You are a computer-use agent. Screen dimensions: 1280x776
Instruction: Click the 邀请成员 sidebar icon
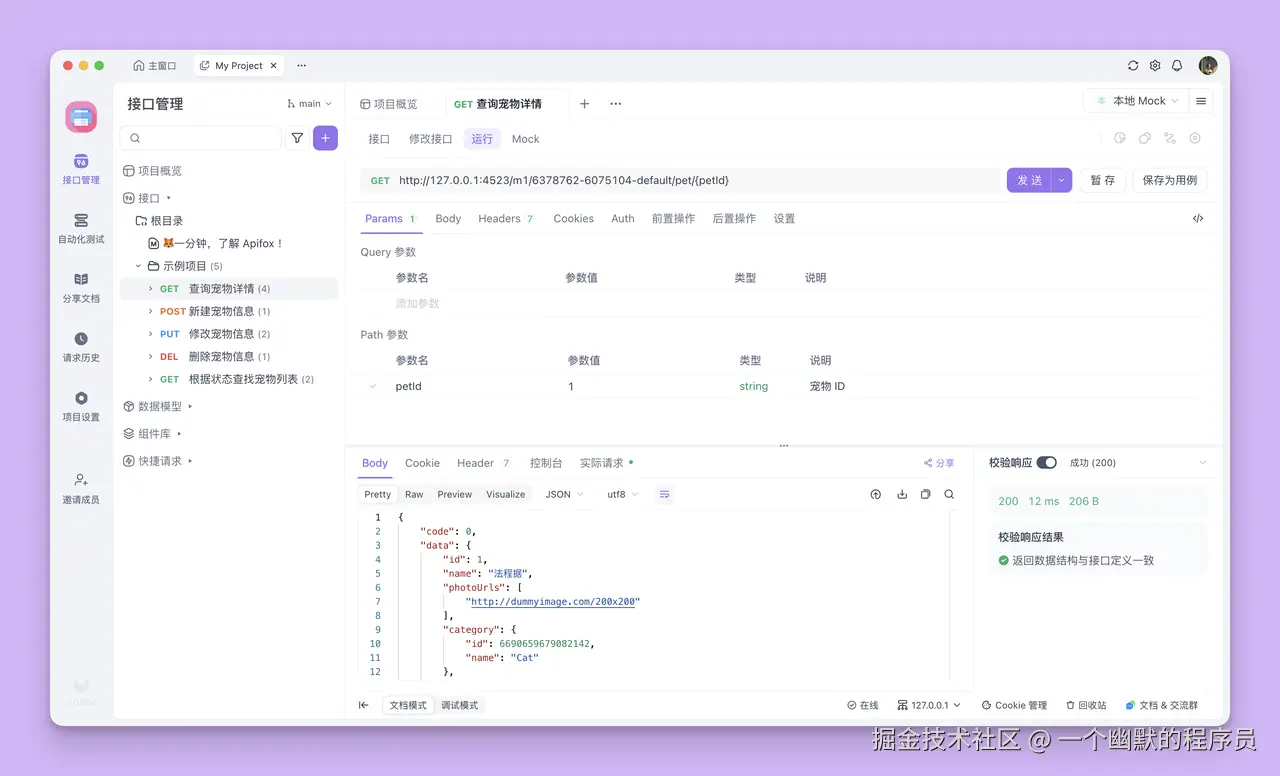click(x=80, y=488)
